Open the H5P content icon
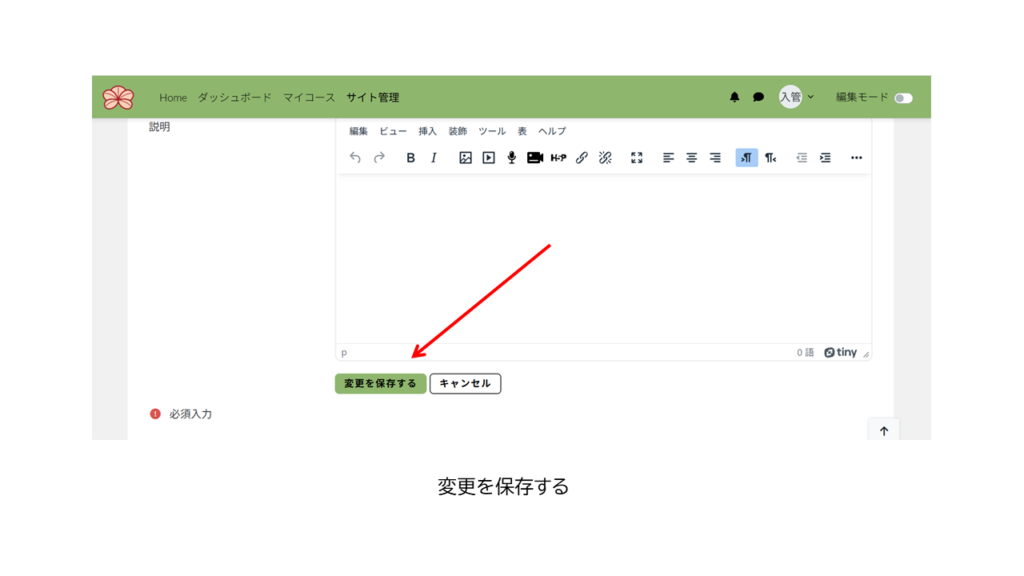1024x576 pixels. point(558,158)
